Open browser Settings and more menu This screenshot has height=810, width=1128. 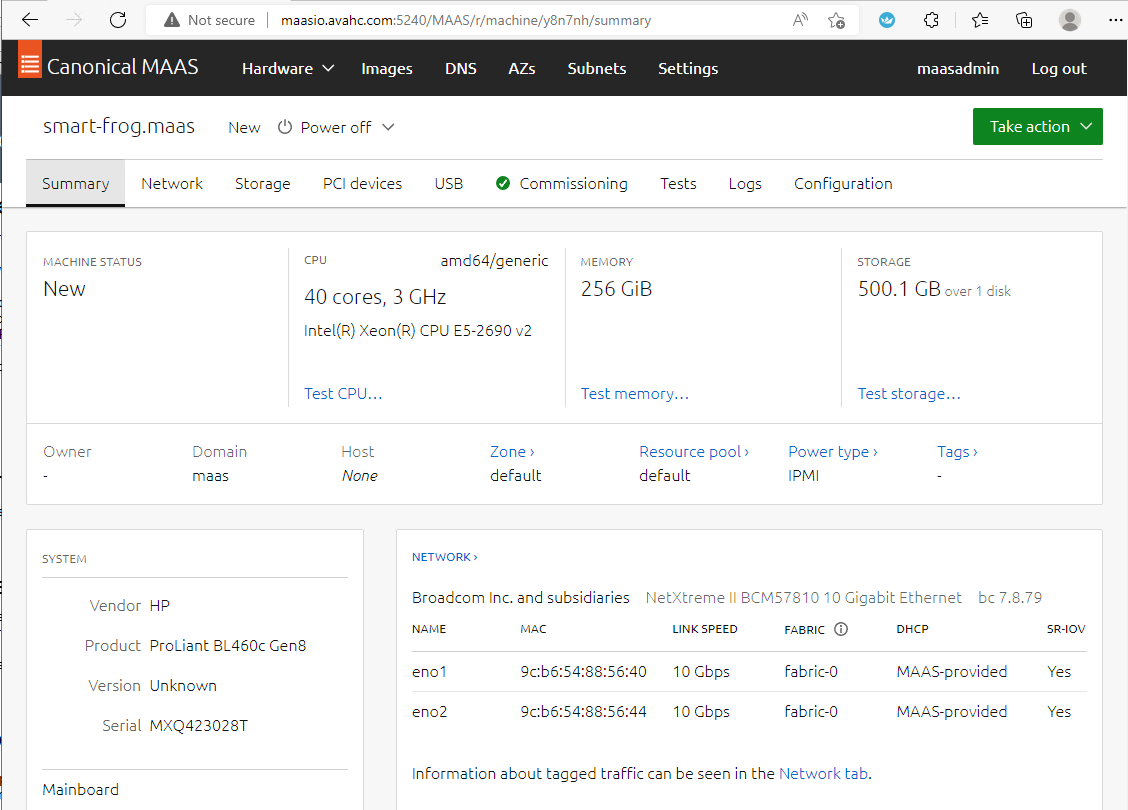point(1114,20)
